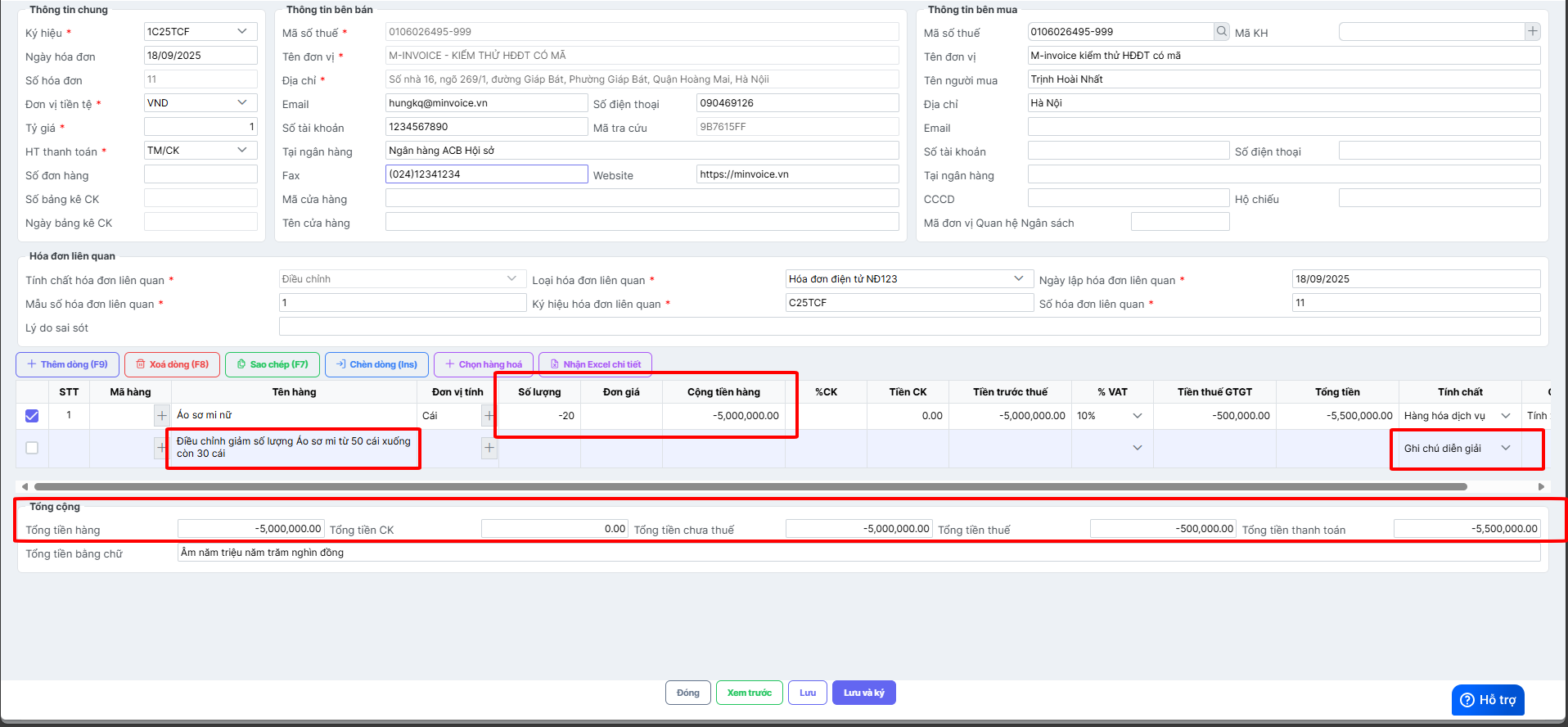This screenshot has width=1568, height=727.
Task: Expand the Đơn vị tiền tệ VND dropdown
Action: 242,103
